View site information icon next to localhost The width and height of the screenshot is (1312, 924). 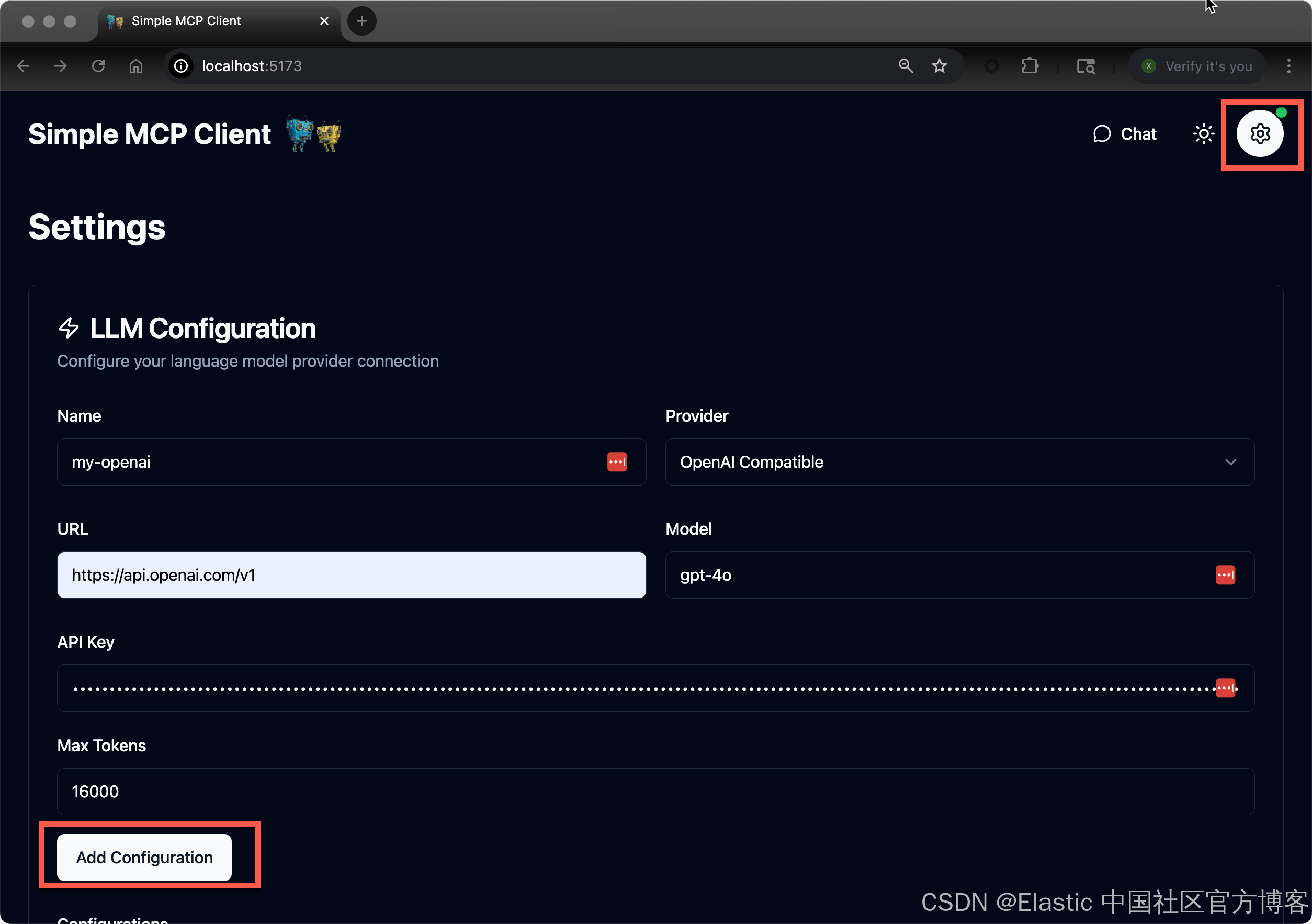coord(181,66)
